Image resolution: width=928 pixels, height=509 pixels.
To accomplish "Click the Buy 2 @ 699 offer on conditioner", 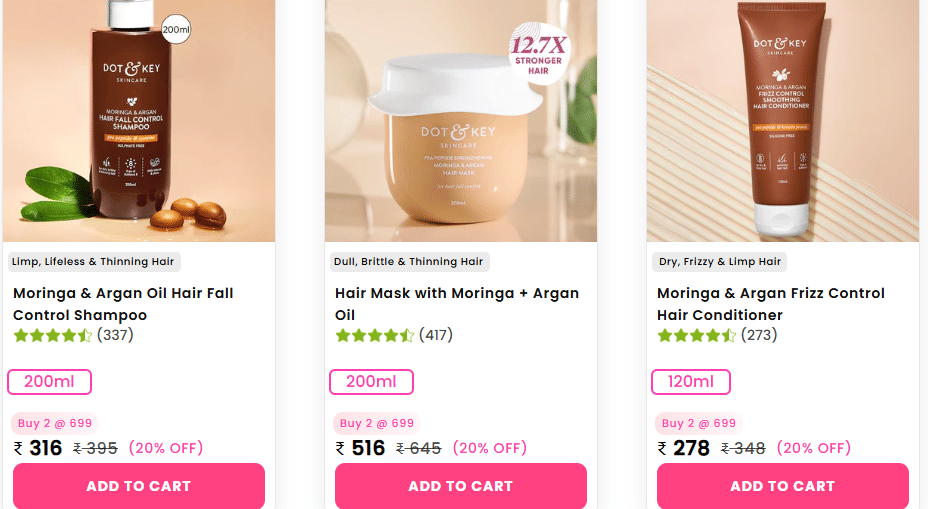I will click(x=698, y=423).
